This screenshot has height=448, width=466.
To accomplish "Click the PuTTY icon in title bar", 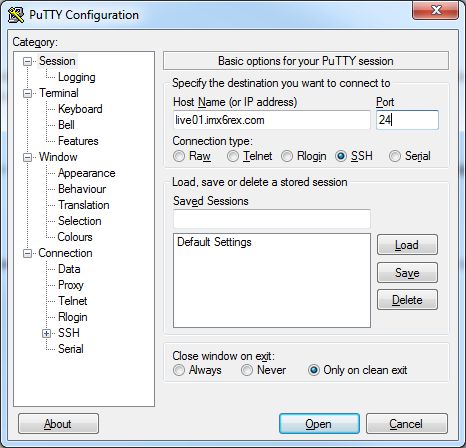I will click(16, 15).
